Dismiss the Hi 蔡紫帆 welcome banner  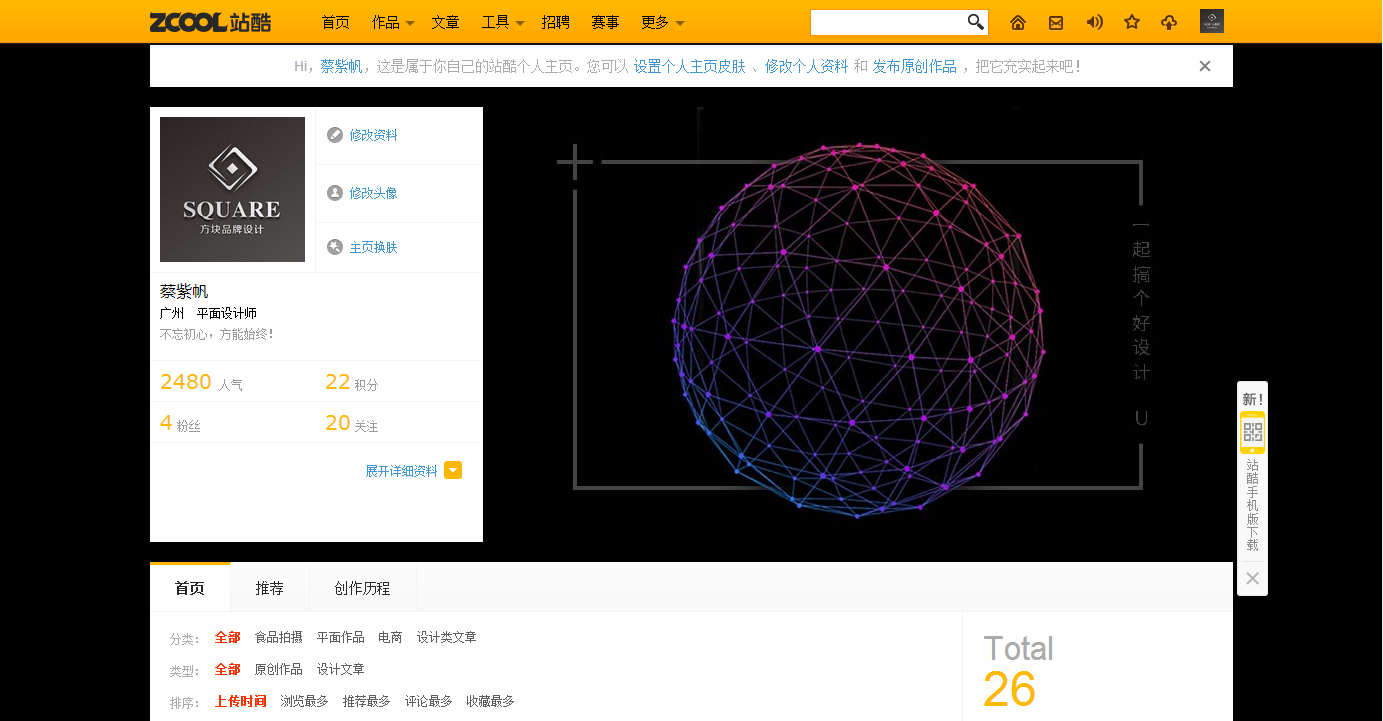tap(1205, 66)
